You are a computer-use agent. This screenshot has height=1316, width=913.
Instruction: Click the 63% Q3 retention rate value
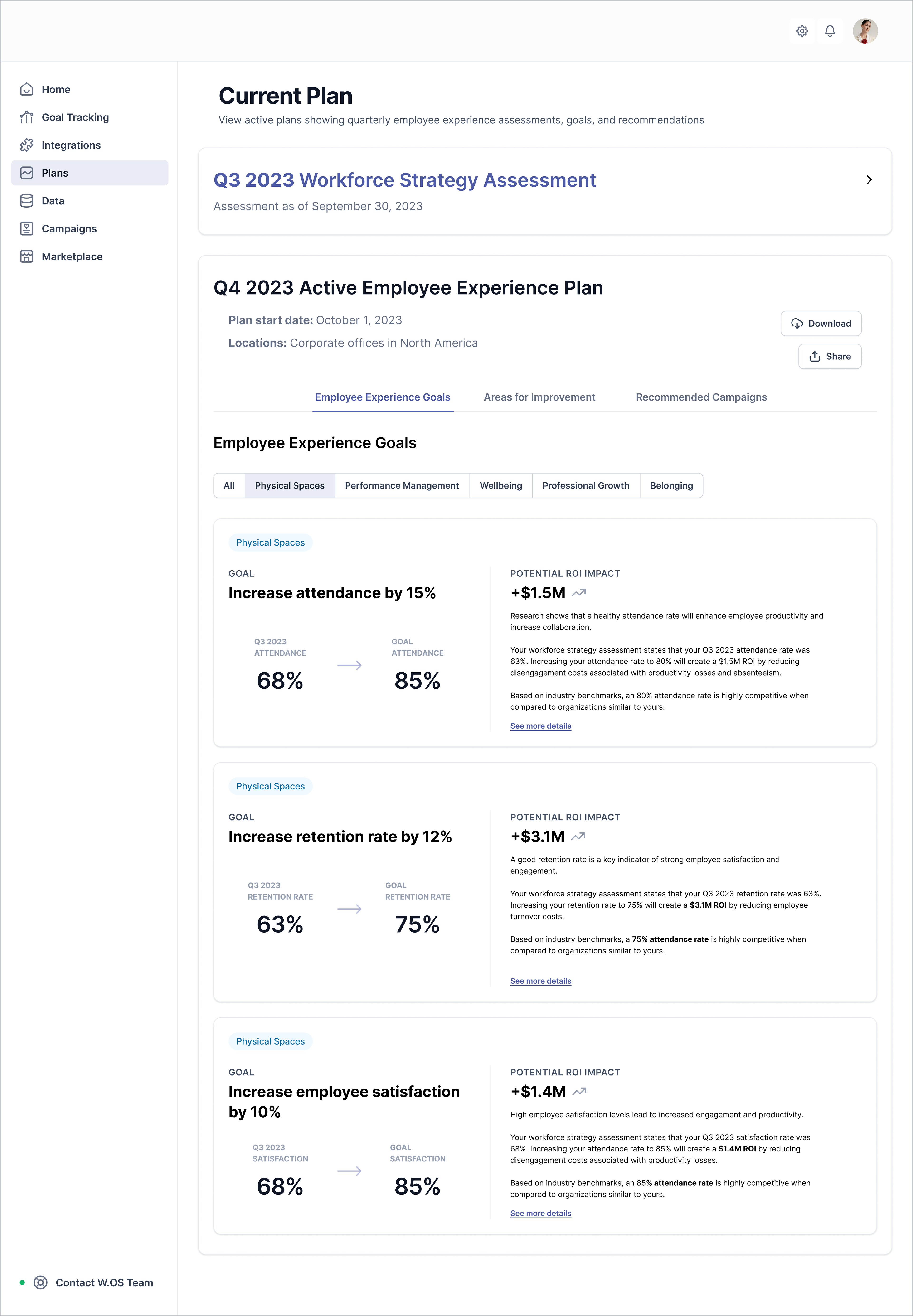point(280,925)
